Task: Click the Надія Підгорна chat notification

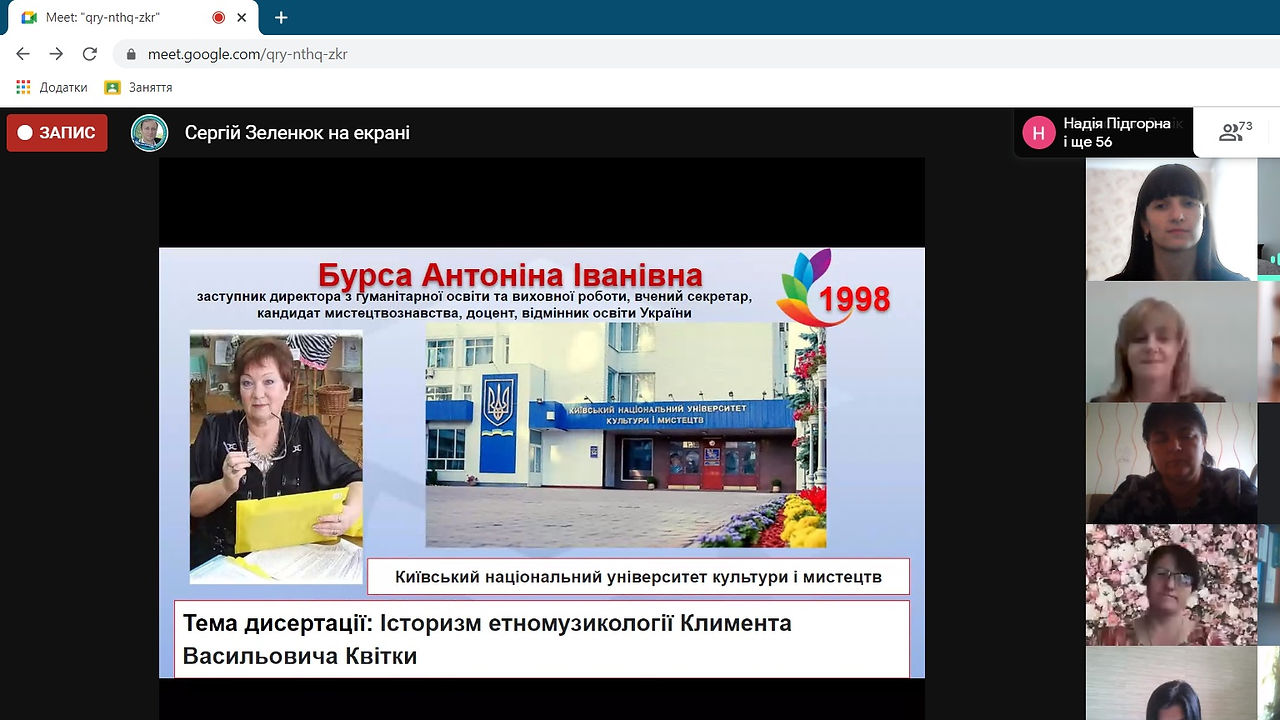Action: click(1104, 133)
